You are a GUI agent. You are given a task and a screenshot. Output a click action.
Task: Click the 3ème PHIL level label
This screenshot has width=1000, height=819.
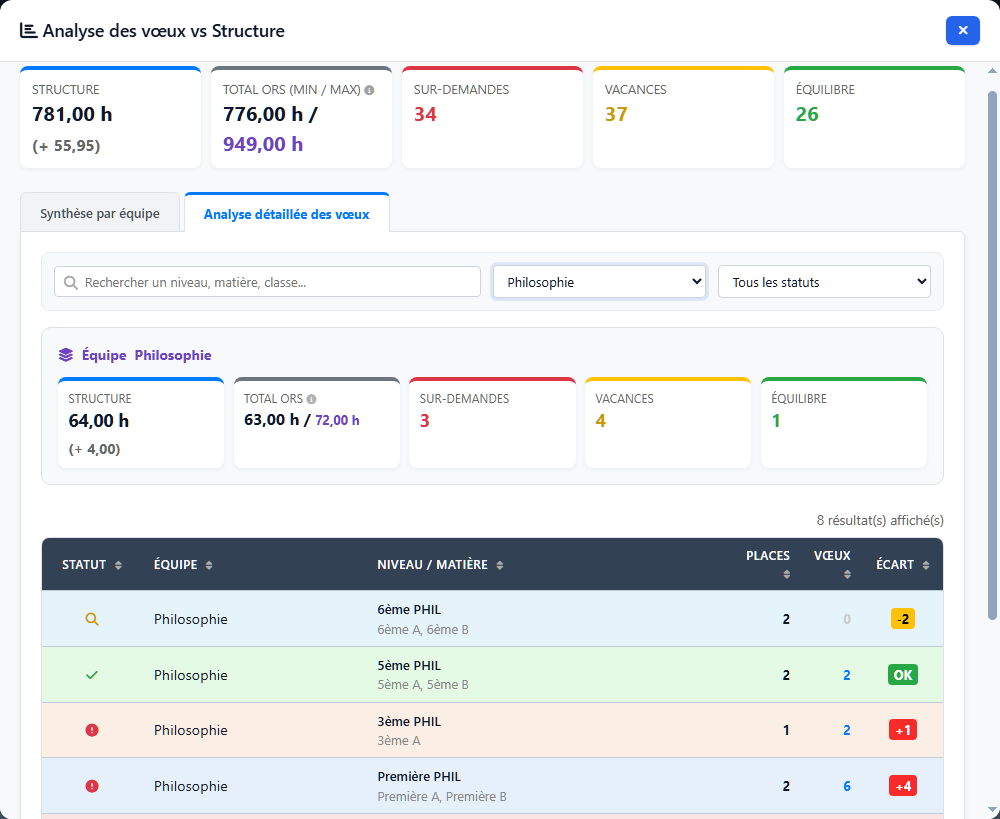coord(409,721)
